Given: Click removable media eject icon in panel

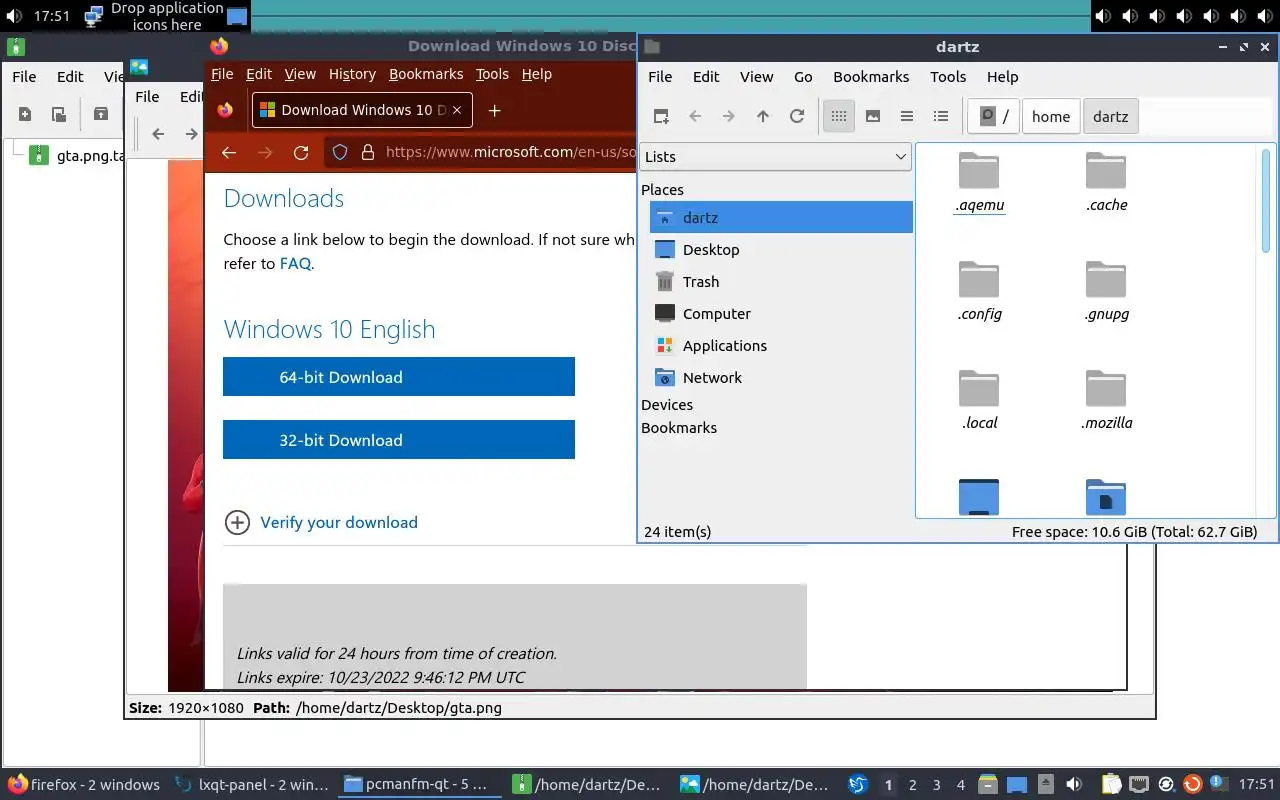Looking at the screenshot, I should coord(1045,785).
